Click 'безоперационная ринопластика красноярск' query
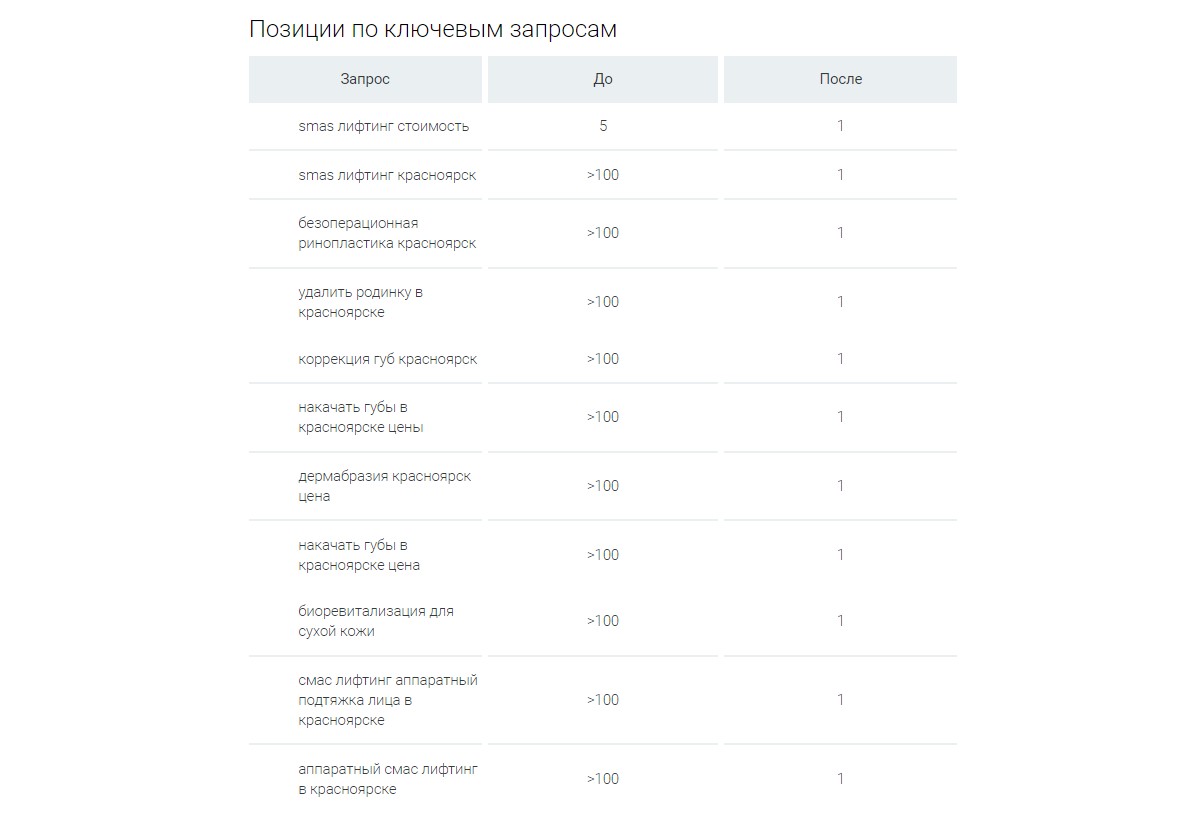This screenshot has height=819, width=1200. pos(387,233)
